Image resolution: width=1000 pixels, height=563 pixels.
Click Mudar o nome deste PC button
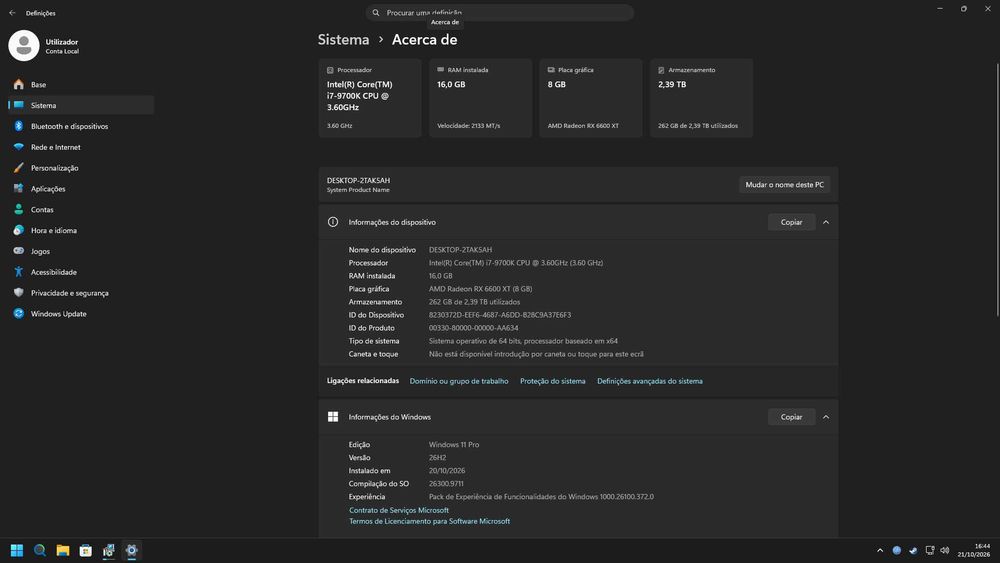[x=784, y=185]
